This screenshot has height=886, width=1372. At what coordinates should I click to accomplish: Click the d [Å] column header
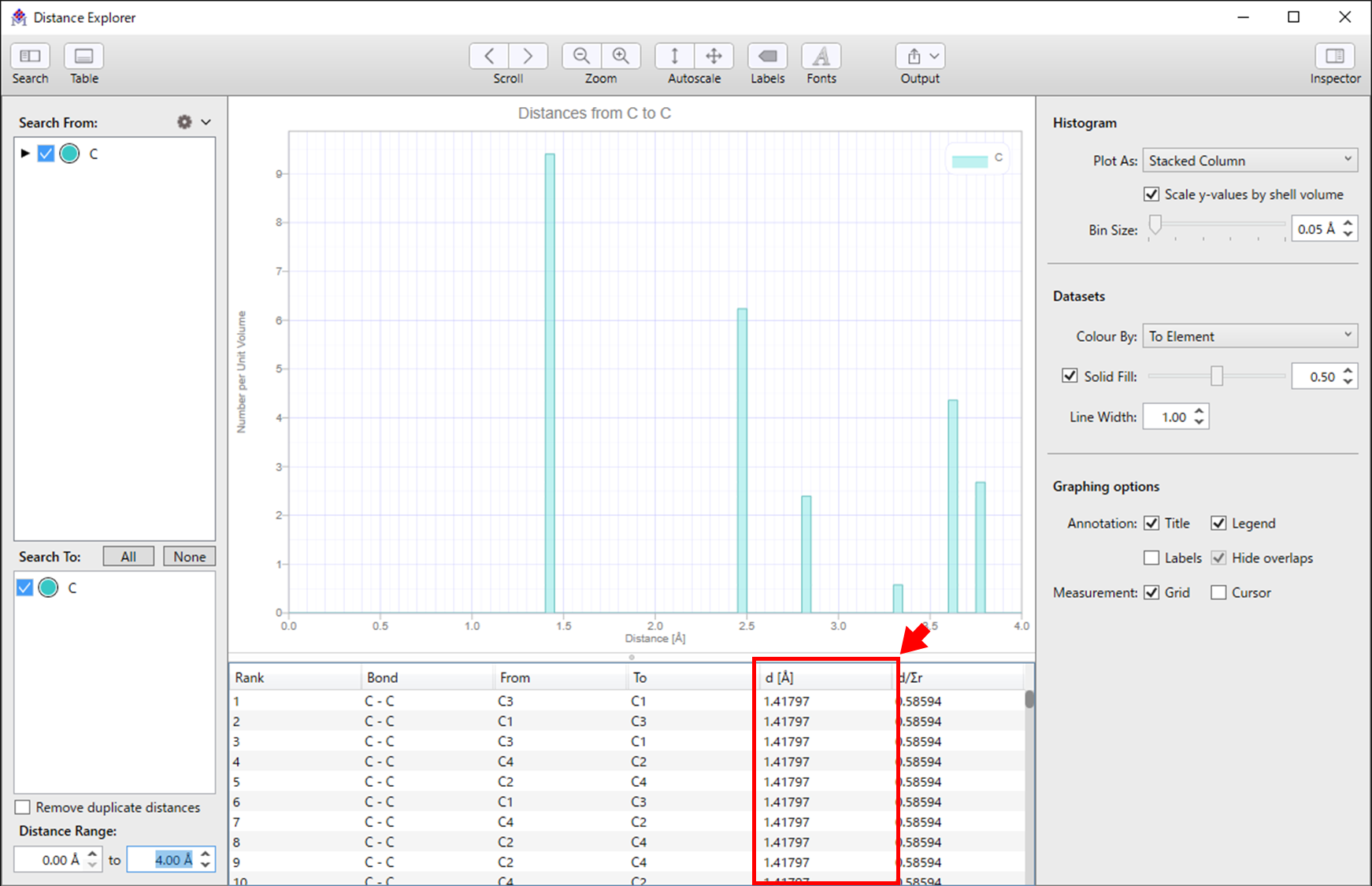click(823, 677)
